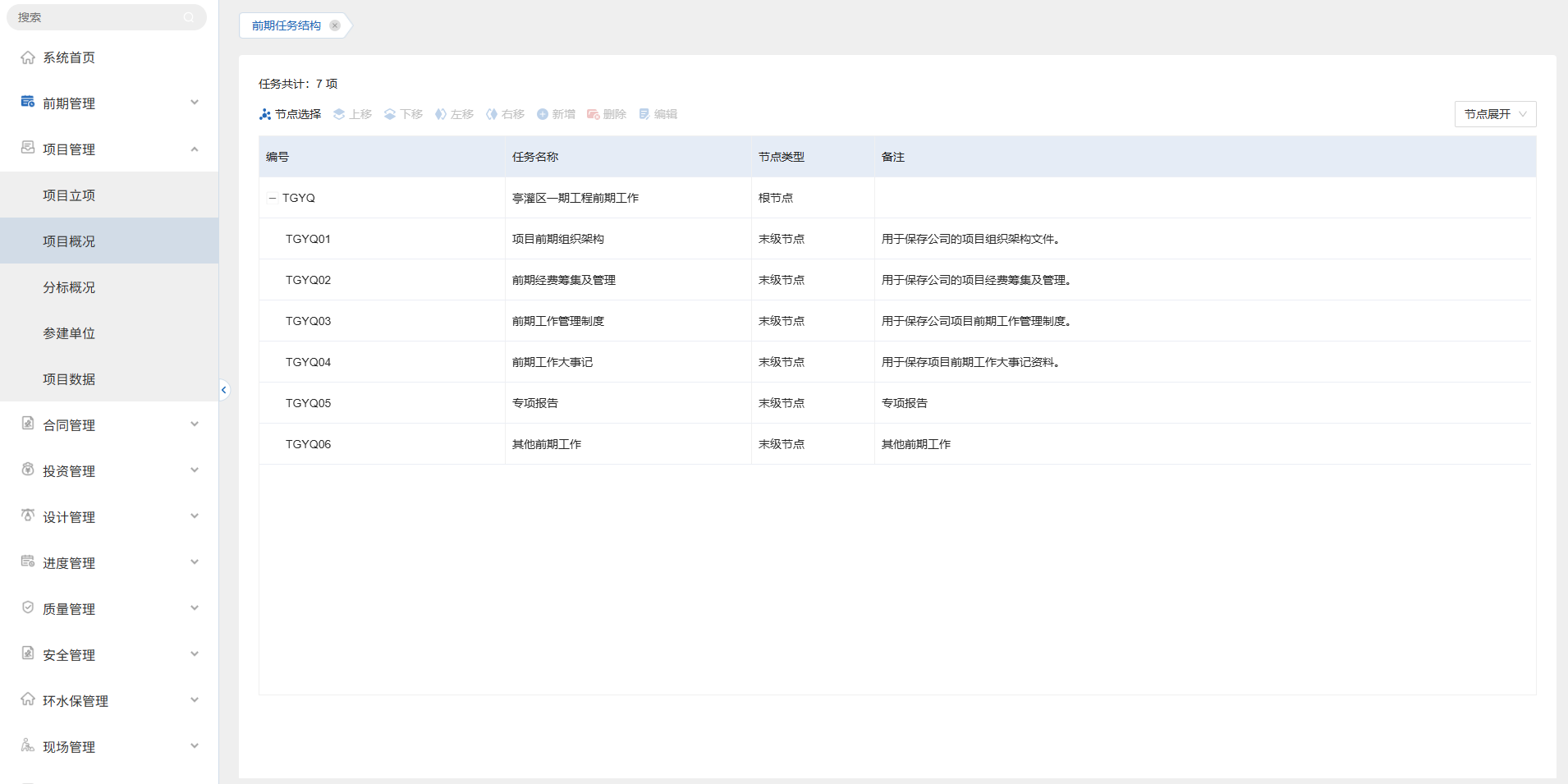Image resolution: width=1568 pixels, height=784 pixels.
Task: Click the 前期经费筹集及管理 task name
Action: [564, 280]
